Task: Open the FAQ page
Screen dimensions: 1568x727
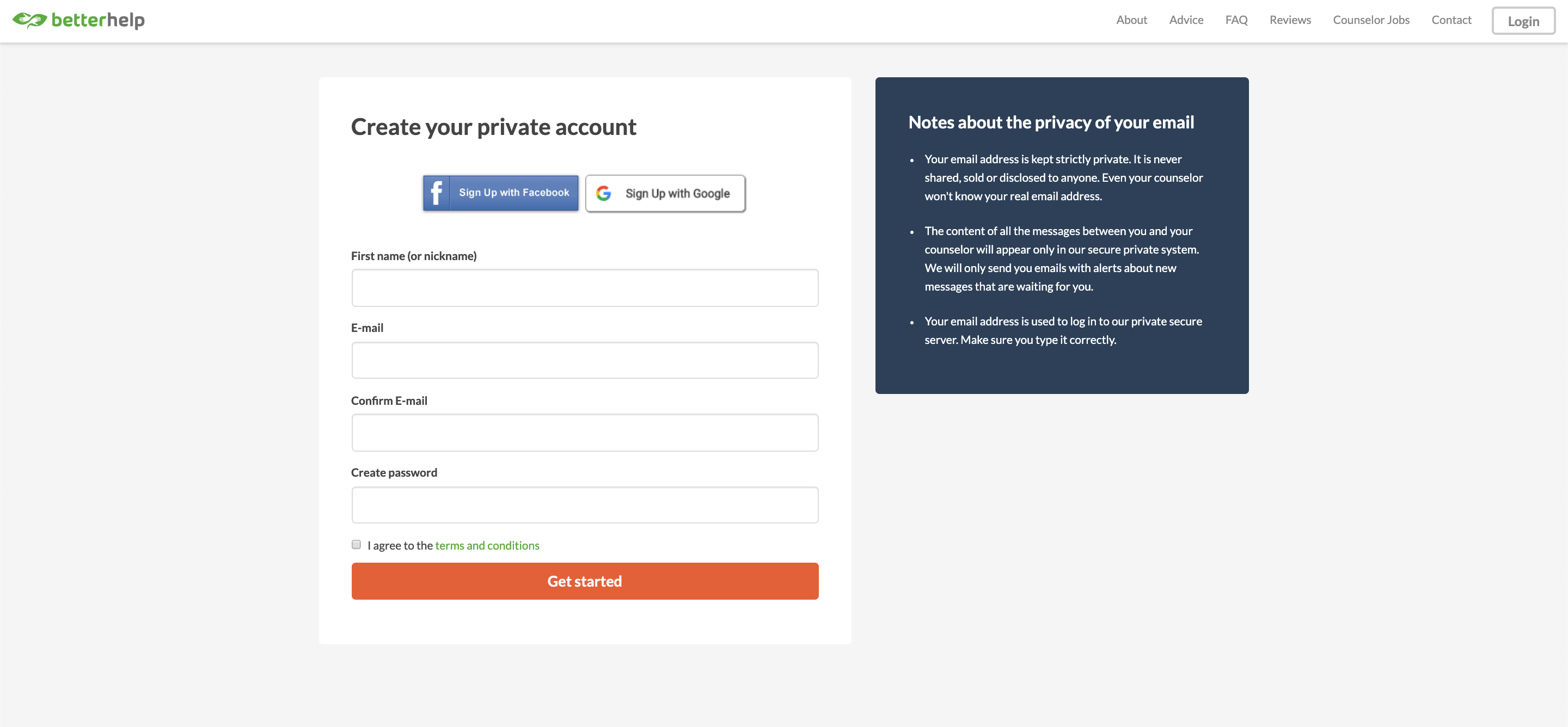Action: coord(1236,20)
